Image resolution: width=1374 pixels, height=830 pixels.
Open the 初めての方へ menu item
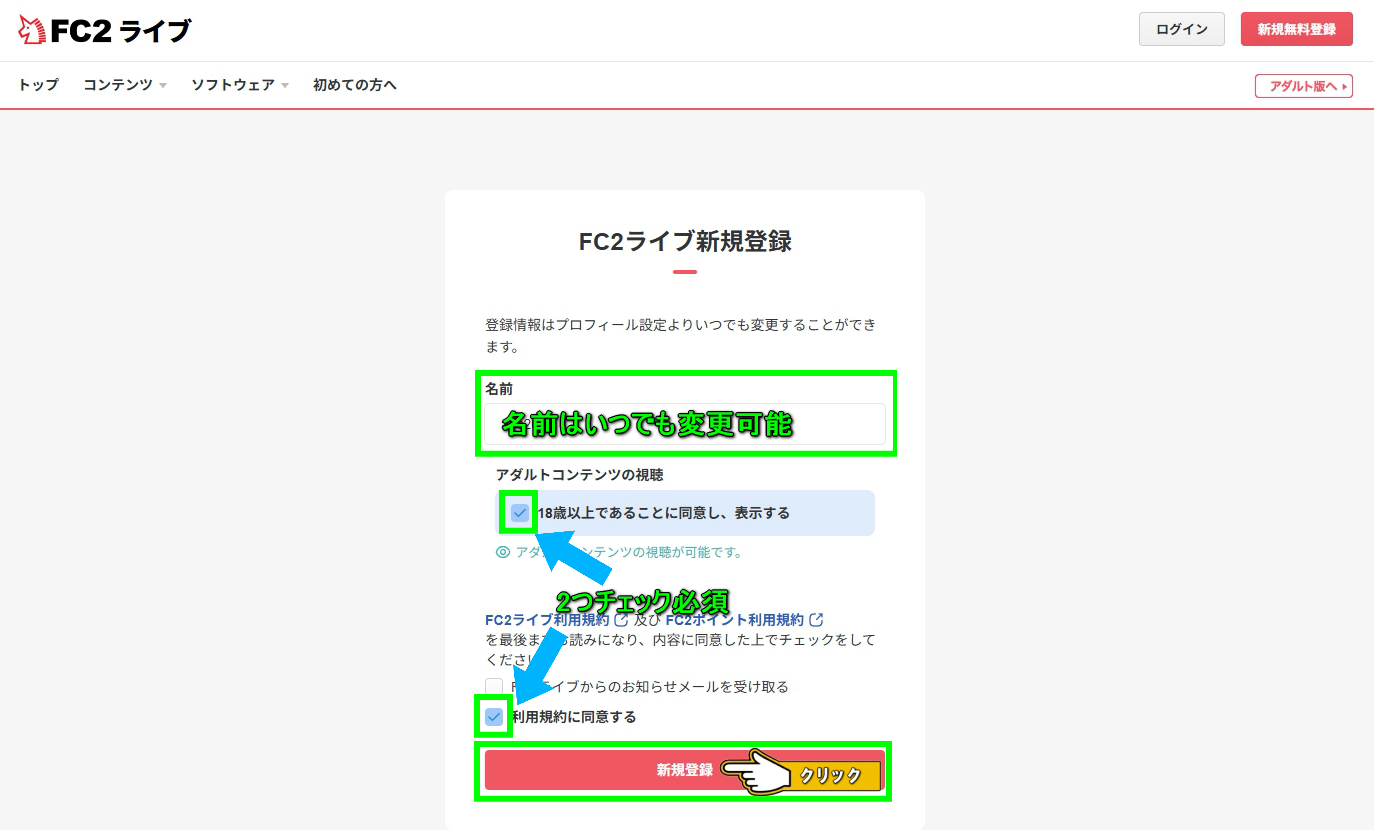[x=355, y=85]
